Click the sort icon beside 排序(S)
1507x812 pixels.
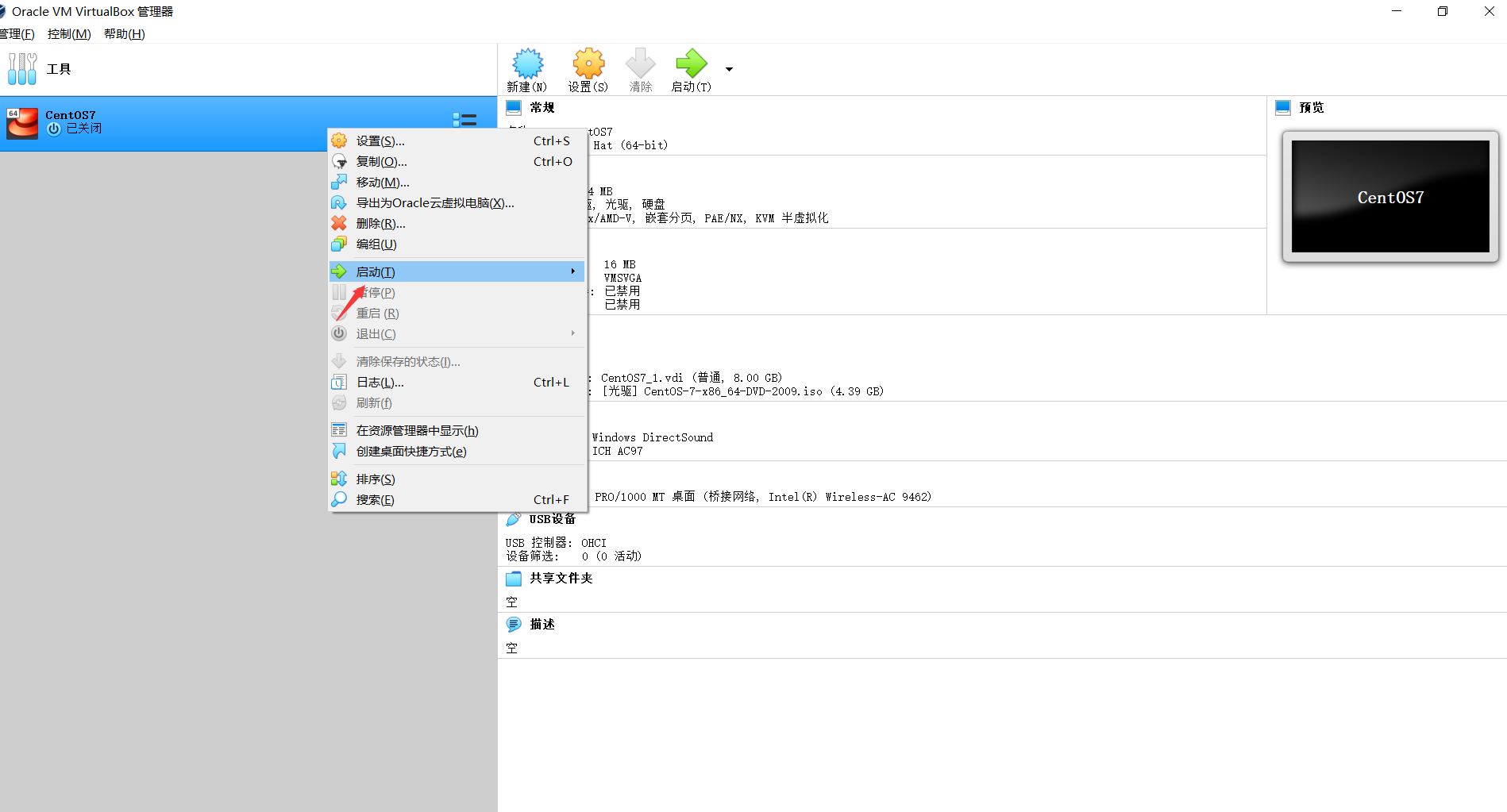click(x=339, y=479)
